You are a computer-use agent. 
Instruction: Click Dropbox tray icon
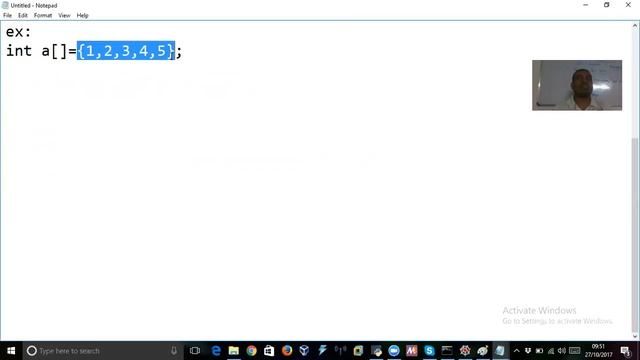[x=528, y=351]
